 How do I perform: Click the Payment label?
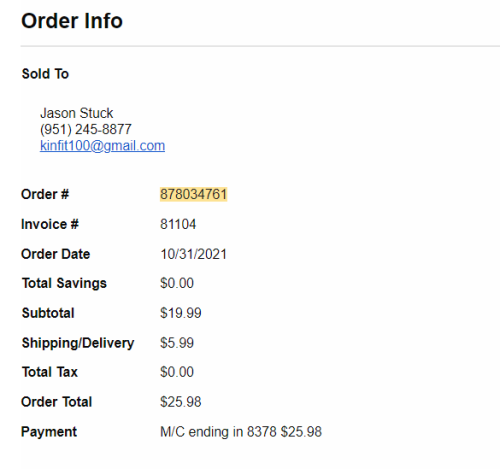[49, 432]
